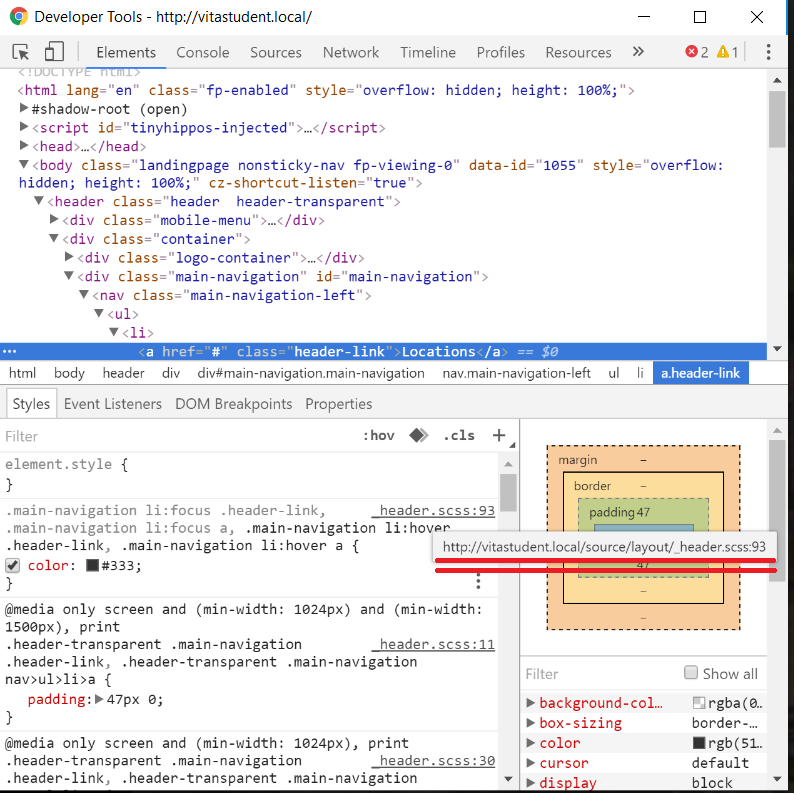Select a.header-link breadcrumb
The width and height of the screenshot is (795, 794).
[700, 373]
